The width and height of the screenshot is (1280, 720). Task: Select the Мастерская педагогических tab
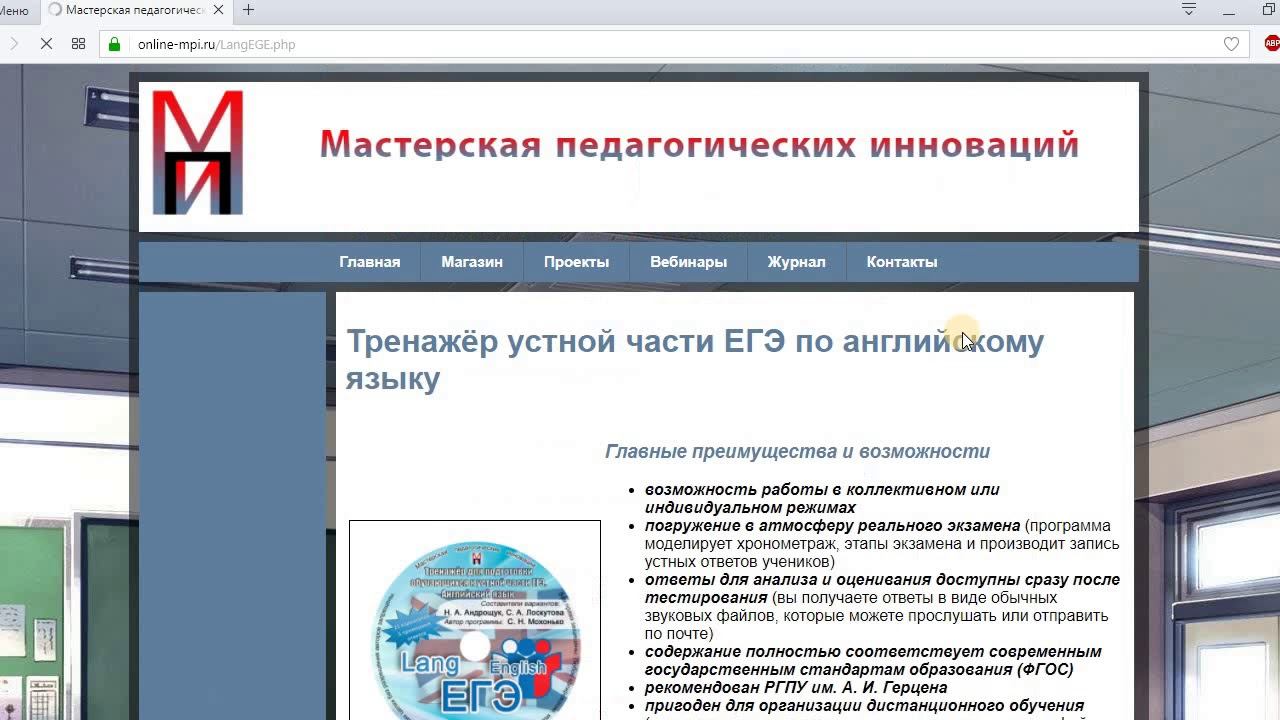coord(134,10)
